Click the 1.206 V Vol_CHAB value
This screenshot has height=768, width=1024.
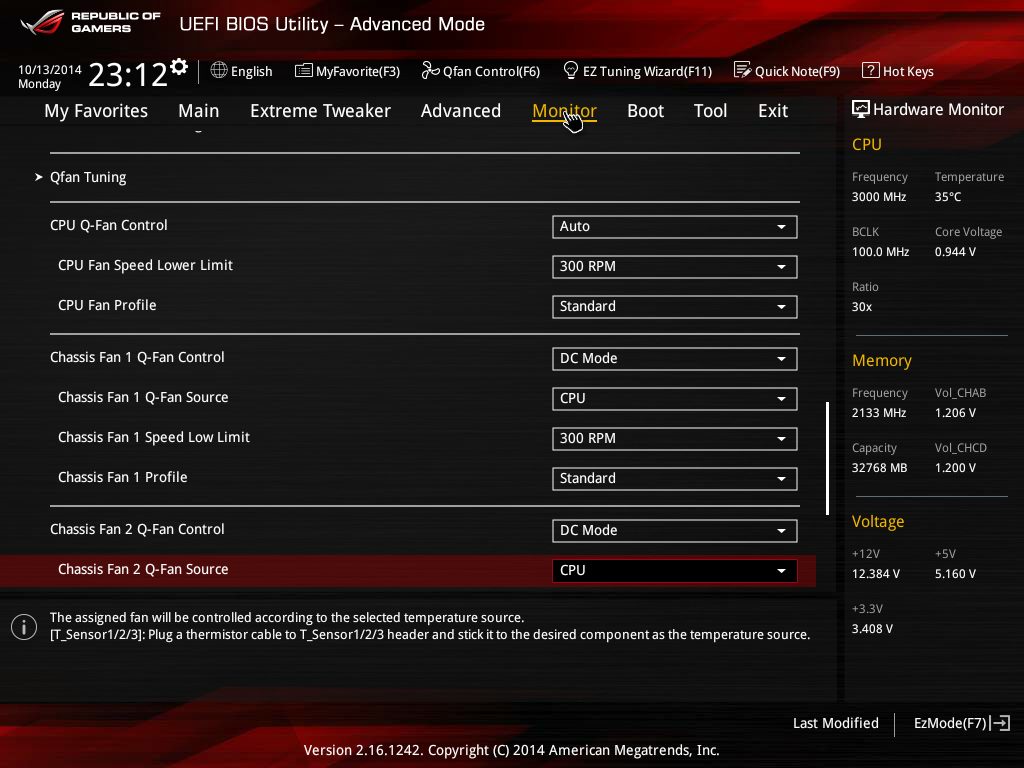[x=955, y=413]
